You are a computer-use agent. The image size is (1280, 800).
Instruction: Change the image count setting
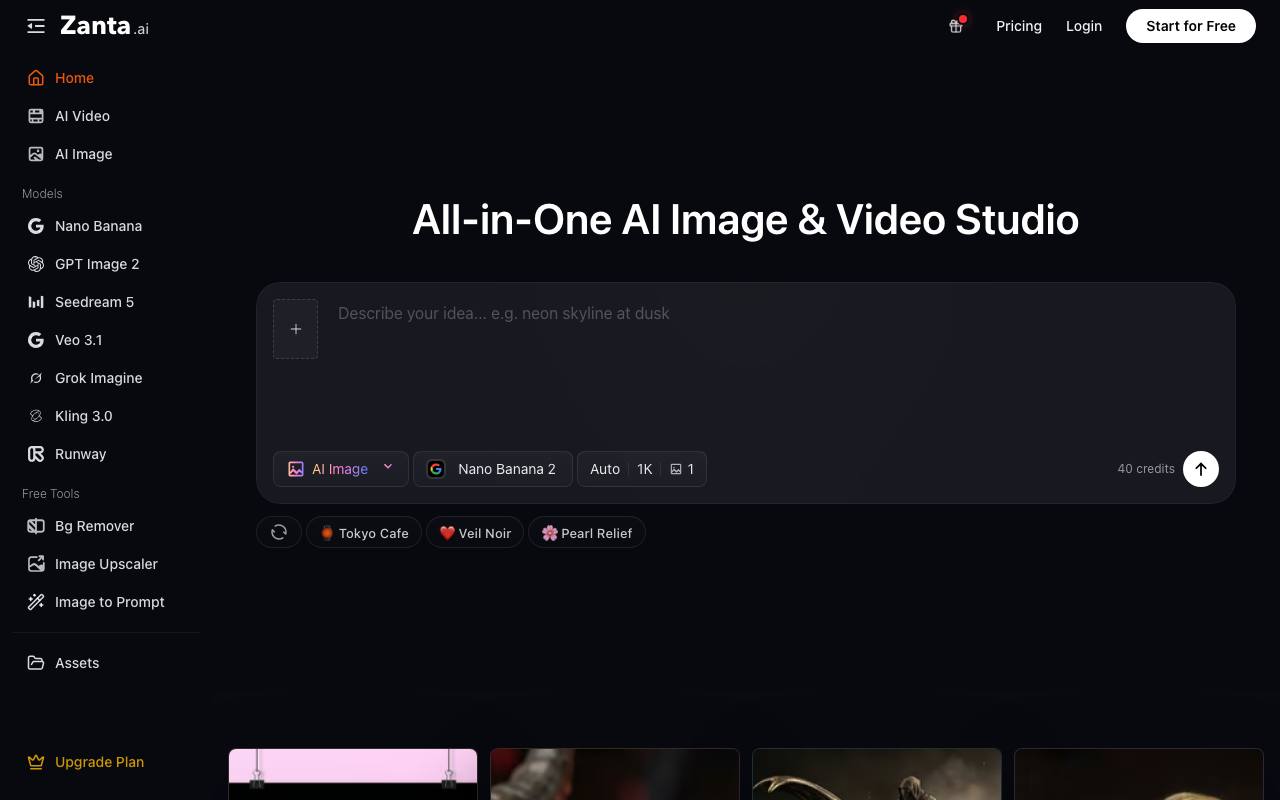[682, 469]
